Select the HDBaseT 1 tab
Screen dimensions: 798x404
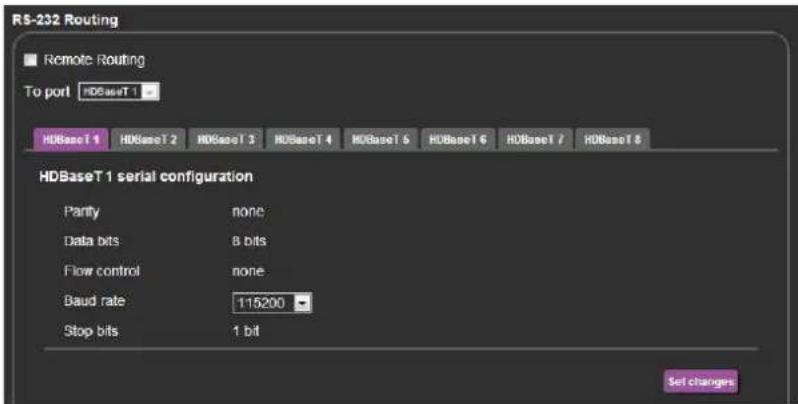pos(71,139)
